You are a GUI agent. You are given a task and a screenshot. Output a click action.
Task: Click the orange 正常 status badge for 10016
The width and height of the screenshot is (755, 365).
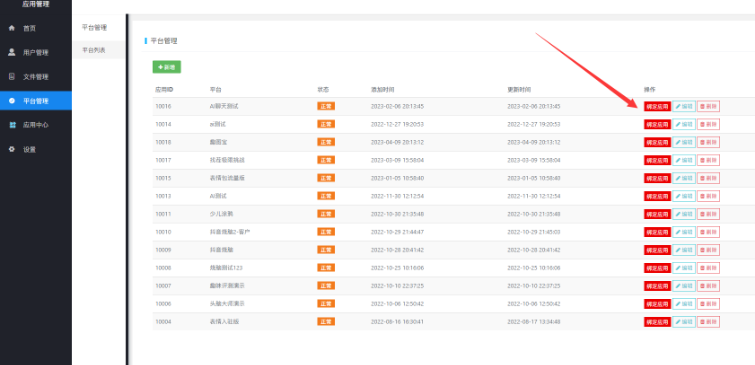326,106
